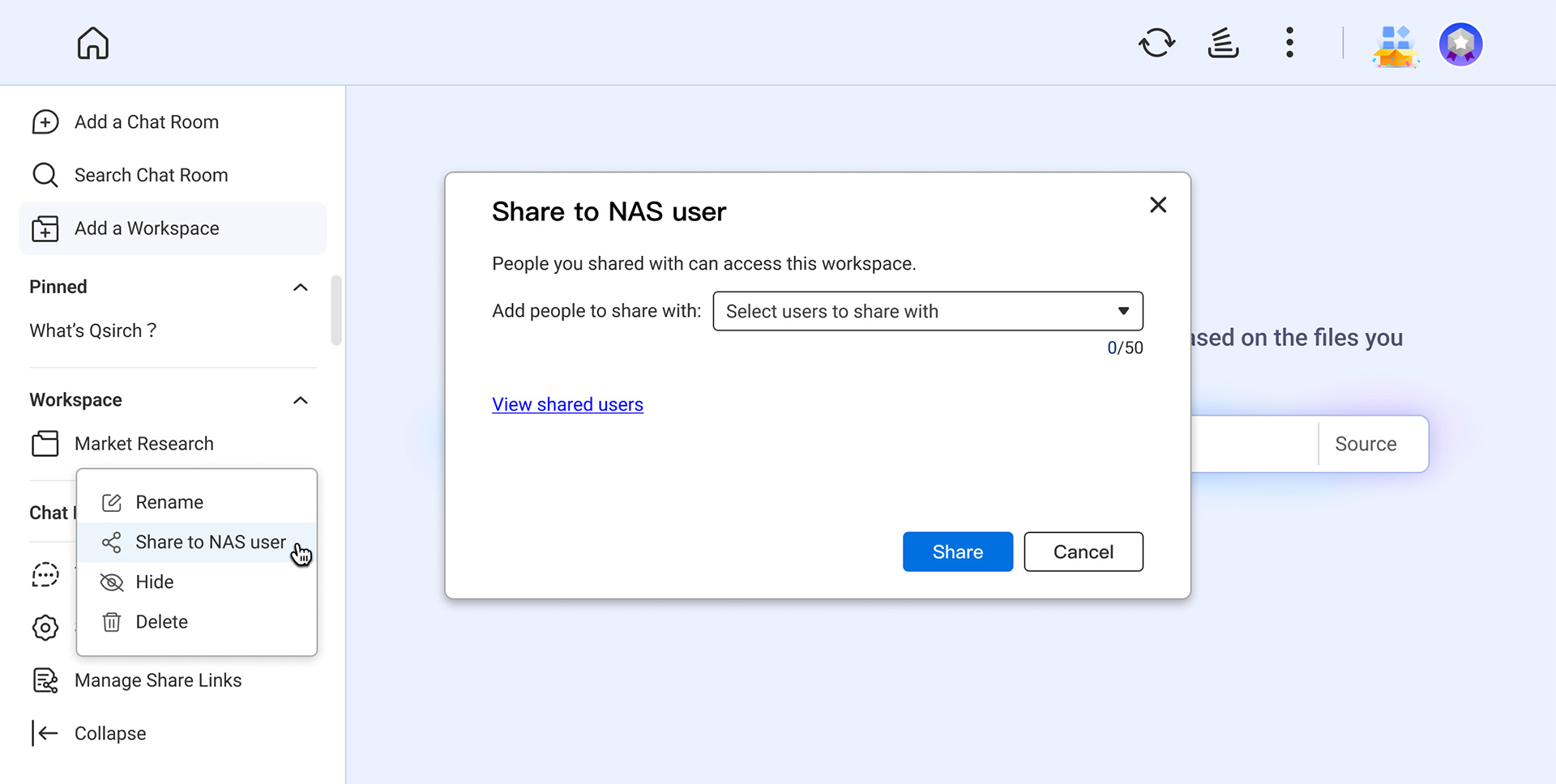The width and height of the screenshot is (1556, 784).
Task: Open the three-dot more options menu
Action: coord(1289,43)
